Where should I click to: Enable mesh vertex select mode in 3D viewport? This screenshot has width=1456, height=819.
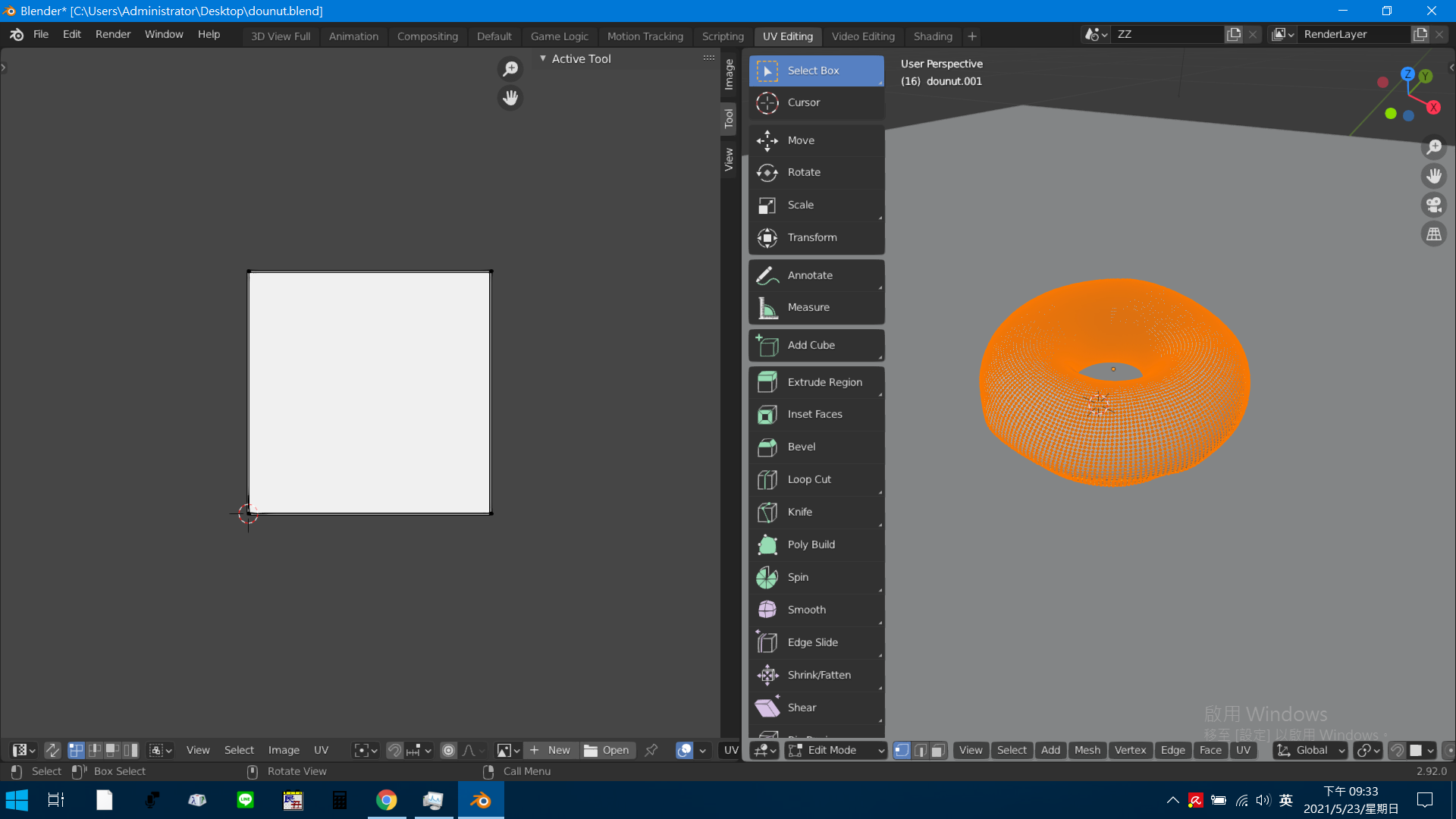click(x=902, y=750)
